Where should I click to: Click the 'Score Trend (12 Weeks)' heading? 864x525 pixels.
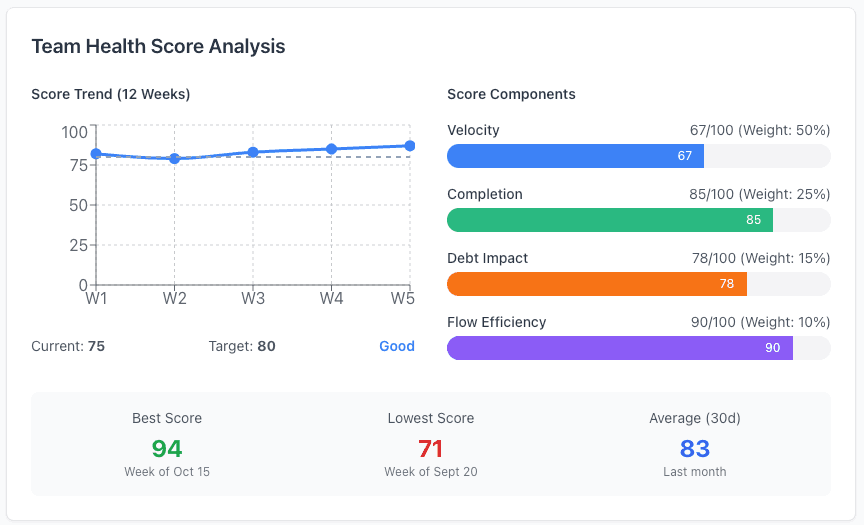[x=111, y=94]
